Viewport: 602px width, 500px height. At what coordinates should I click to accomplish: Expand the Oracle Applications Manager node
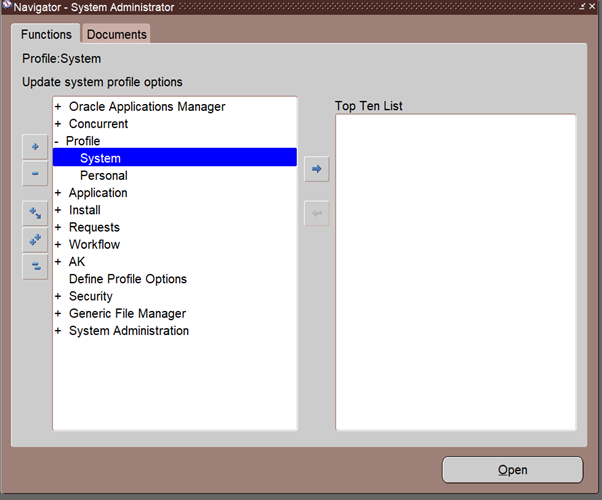tap(58, 107)
